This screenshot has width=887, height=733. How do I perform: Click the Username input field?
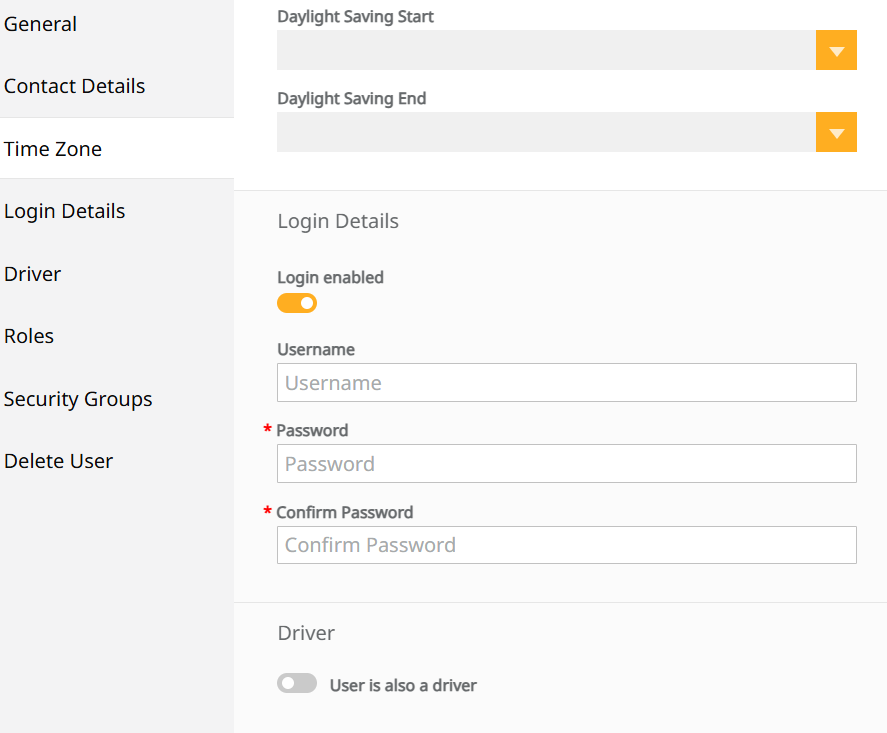coord(567,383)
